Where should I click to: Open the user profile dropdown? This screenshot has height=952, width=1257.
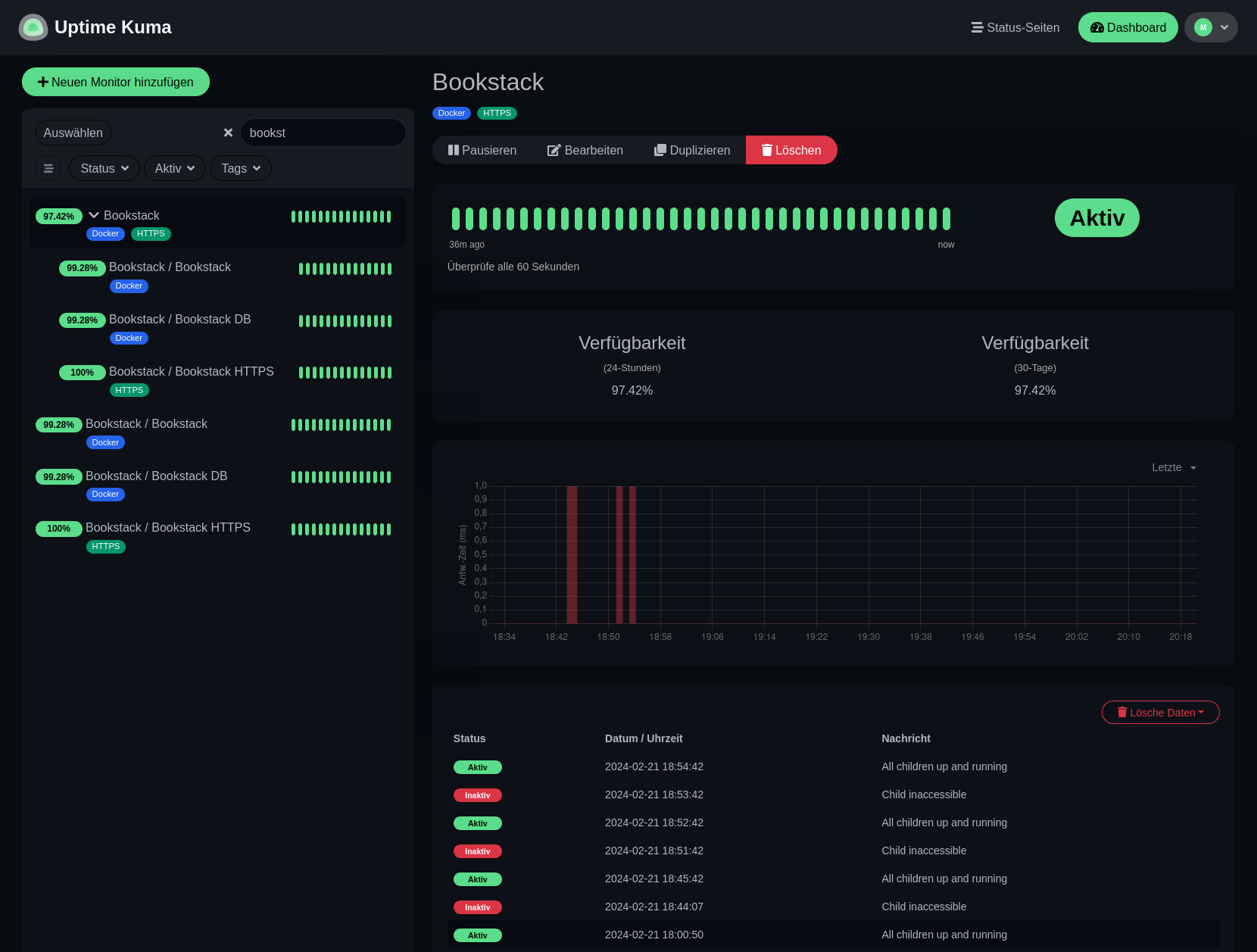(1211, 27)
